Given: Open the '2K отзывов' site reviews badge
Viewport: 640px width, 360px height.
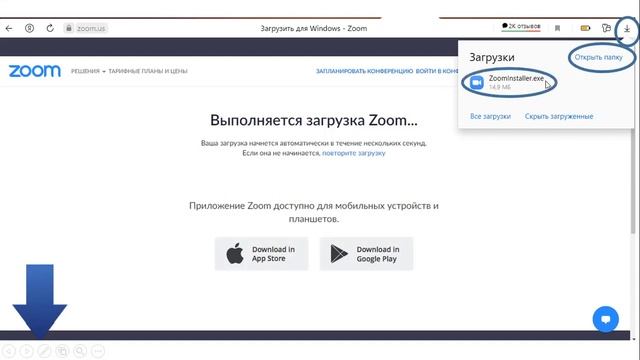Looking at the screenshot, I should click(x=521, y=27).
